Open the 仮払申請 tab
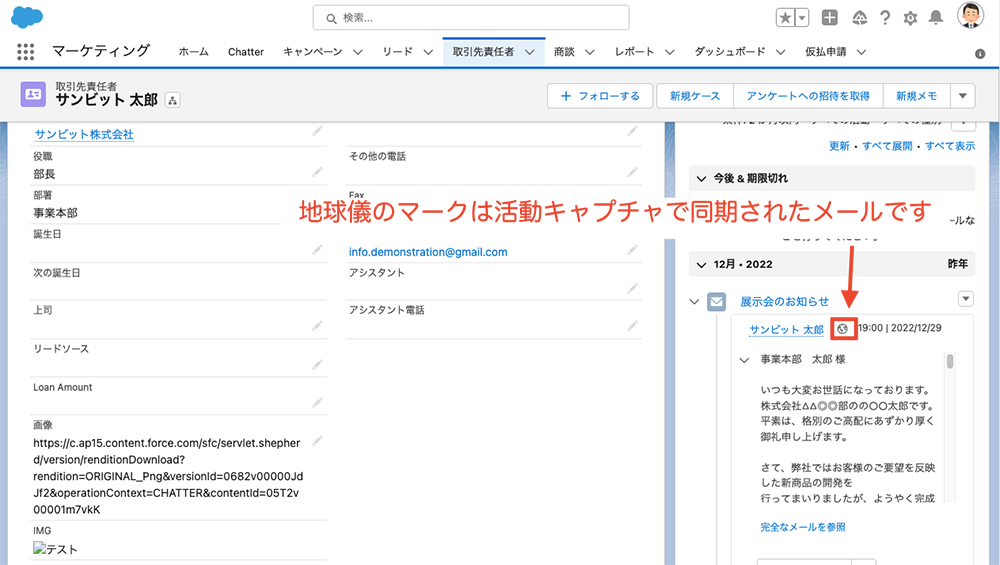This screenshot has width=1000, height=565. pos(825,52)
